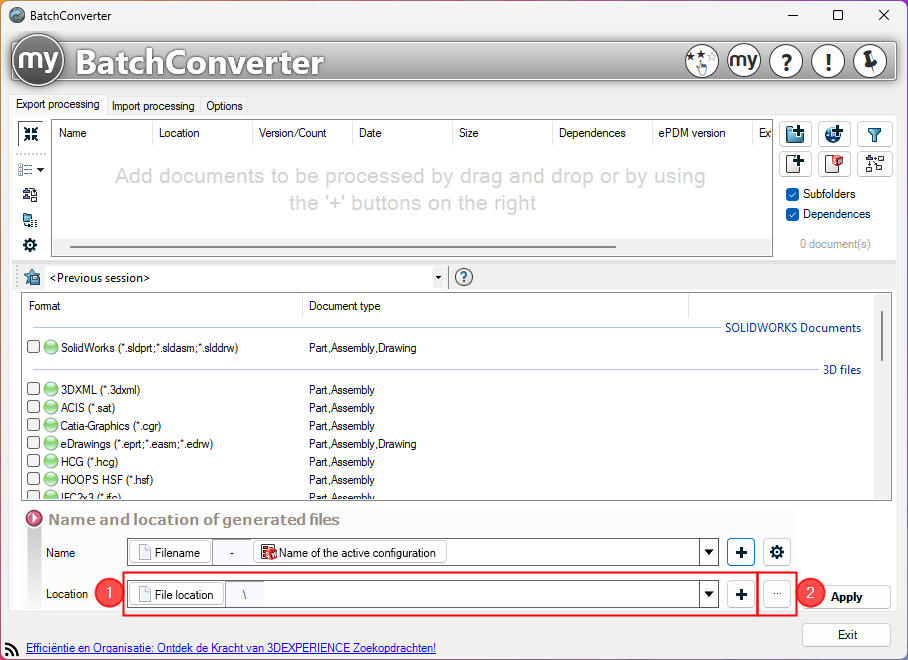The image size is (908, 660).
Task: Toggle the Subfolders checkbox
Action: (792, 195)
